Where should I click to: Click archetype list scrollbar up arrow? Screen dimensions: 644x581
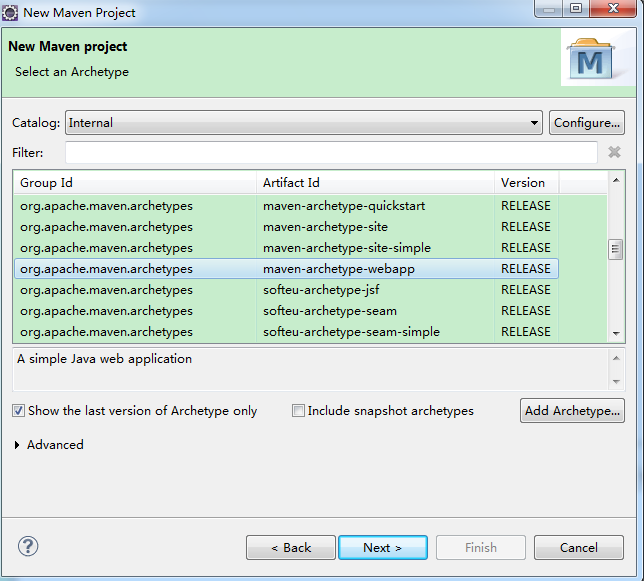(x=616, y=180)
